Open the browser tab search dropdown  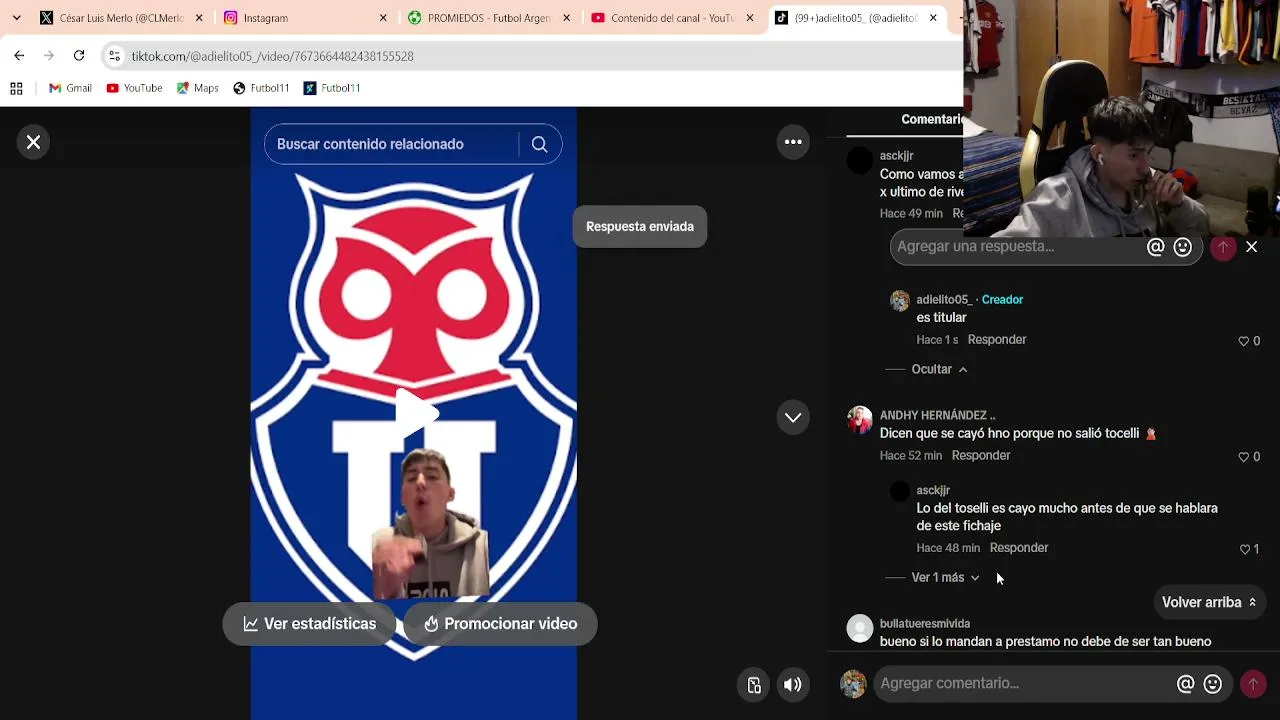[16, 17]
